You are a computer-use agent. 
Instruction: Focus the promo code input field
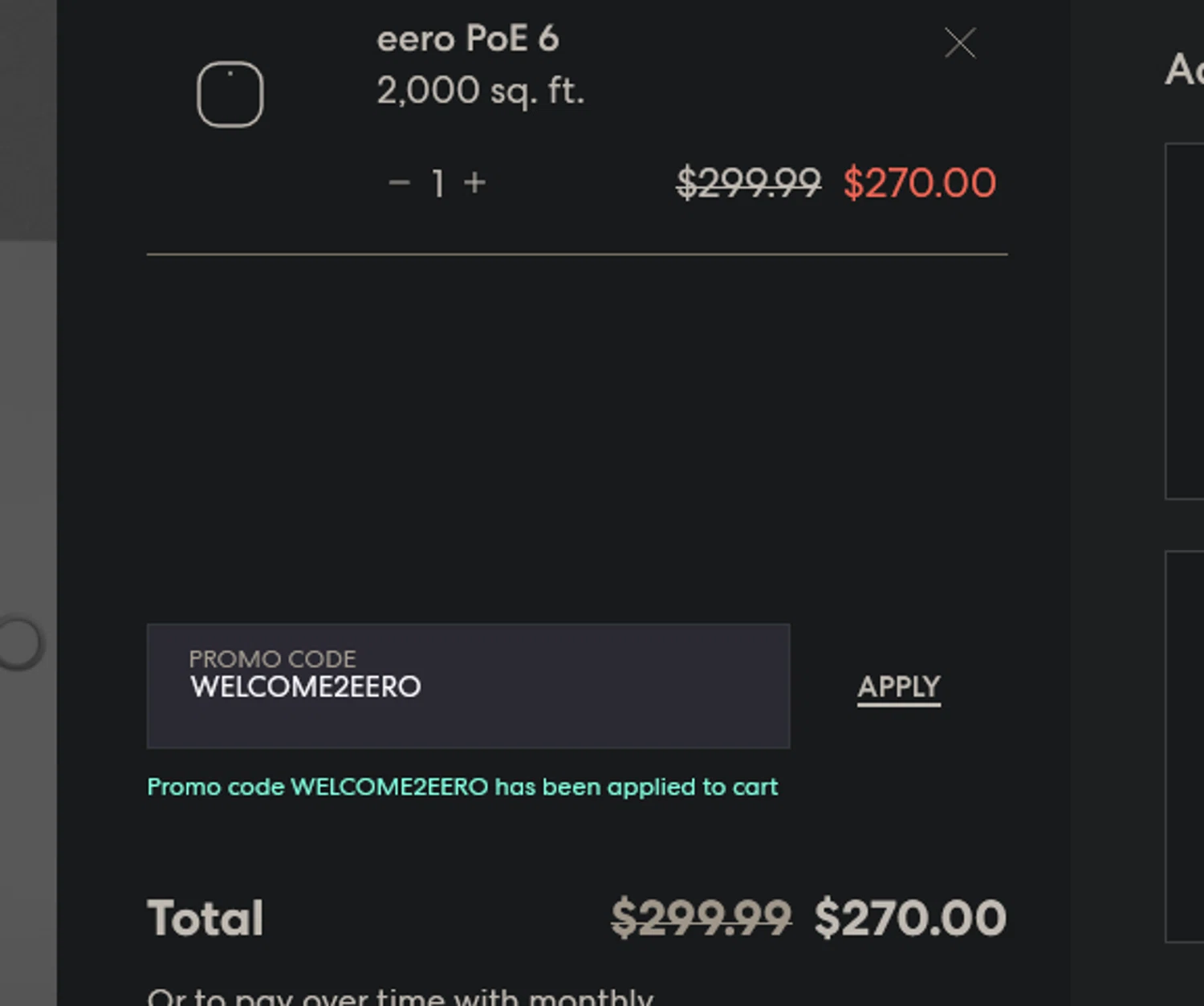pos(468,686)
